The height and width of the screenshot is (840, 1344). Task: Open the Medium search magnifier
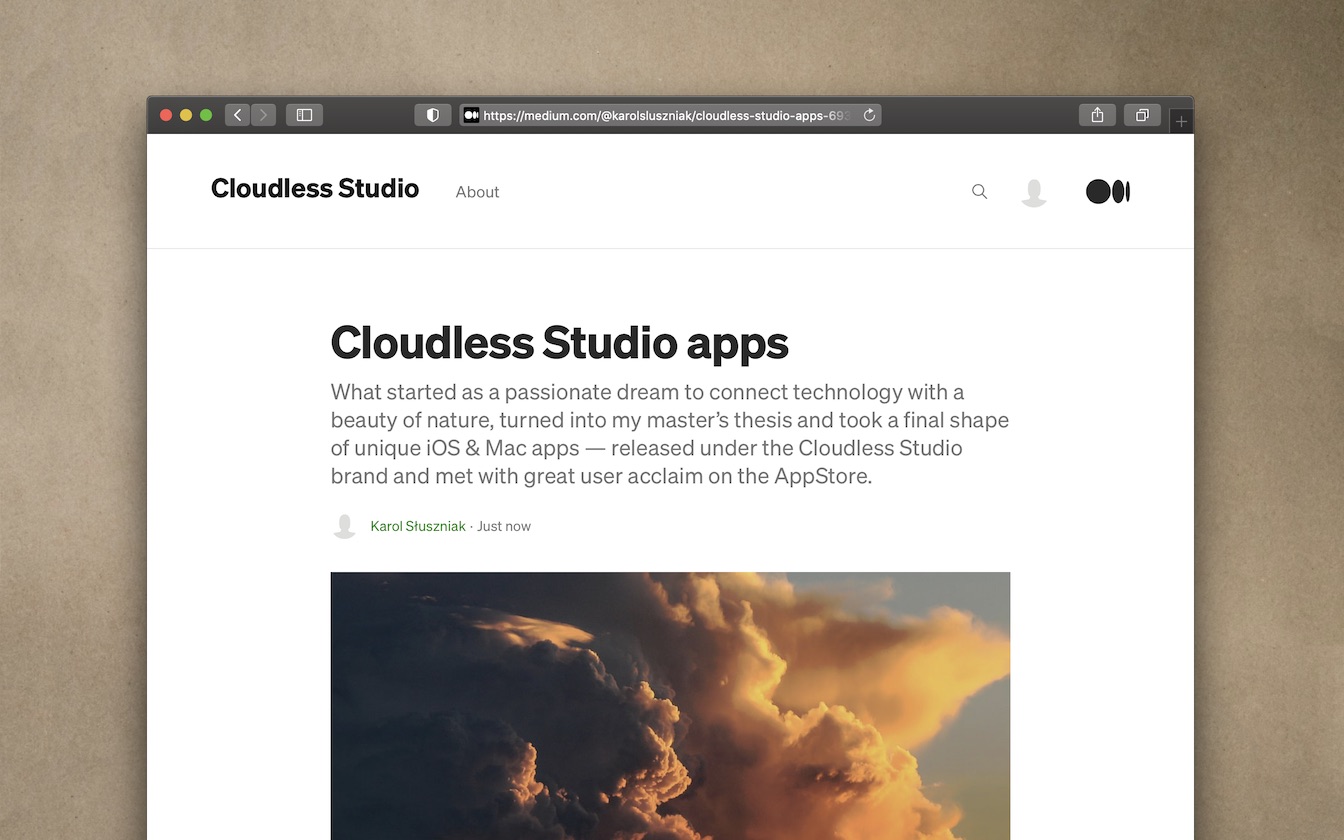pos(979,191)
